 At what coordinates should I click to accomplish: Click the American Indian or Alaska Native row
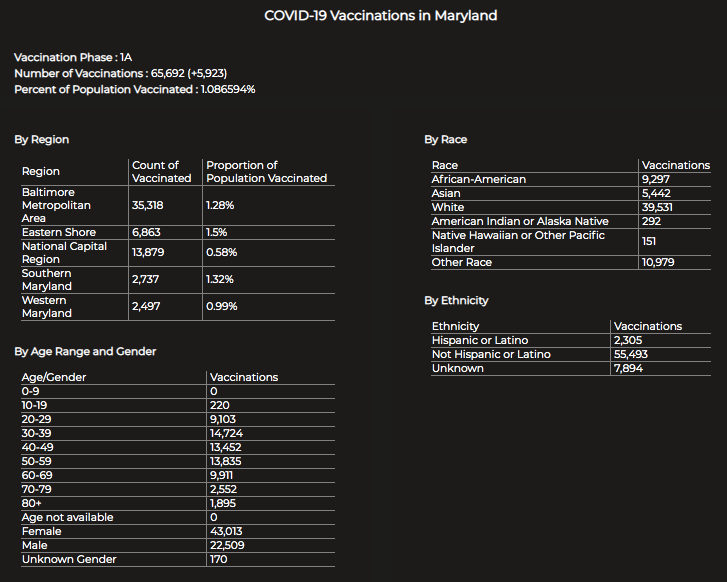519,221
